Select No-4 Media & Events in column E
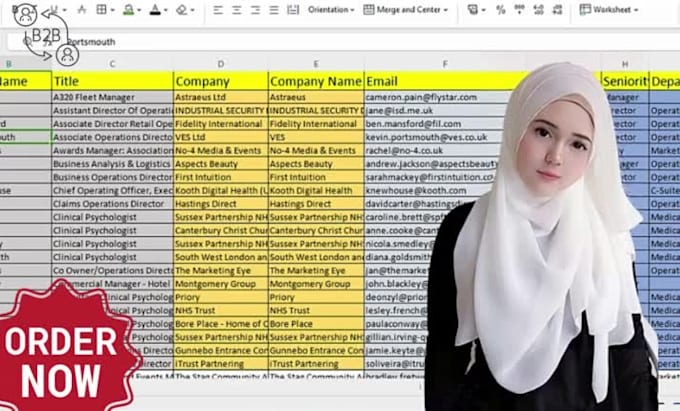This screenshot has height=411, width=680. tap(316, 151)
